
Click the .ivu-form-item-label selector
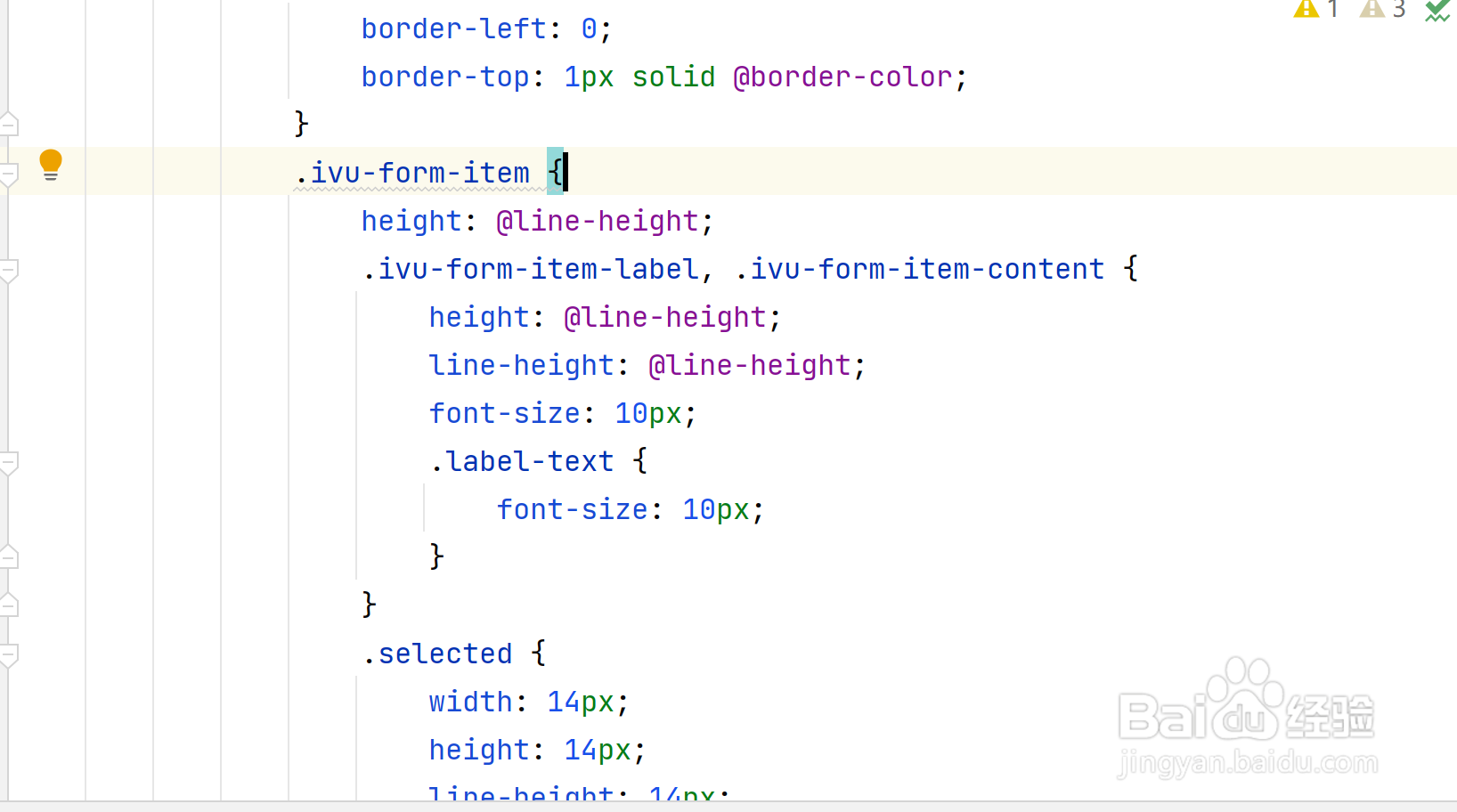[531, 269]
